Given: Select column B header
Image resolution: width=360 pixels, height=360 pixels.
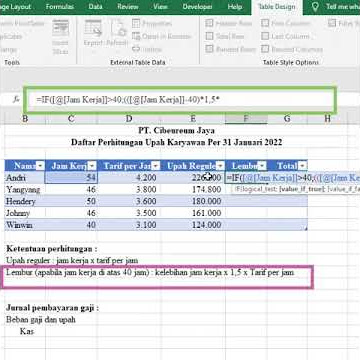Looking at the screenshot, I should pyautogui.click(x=25, y=119).
